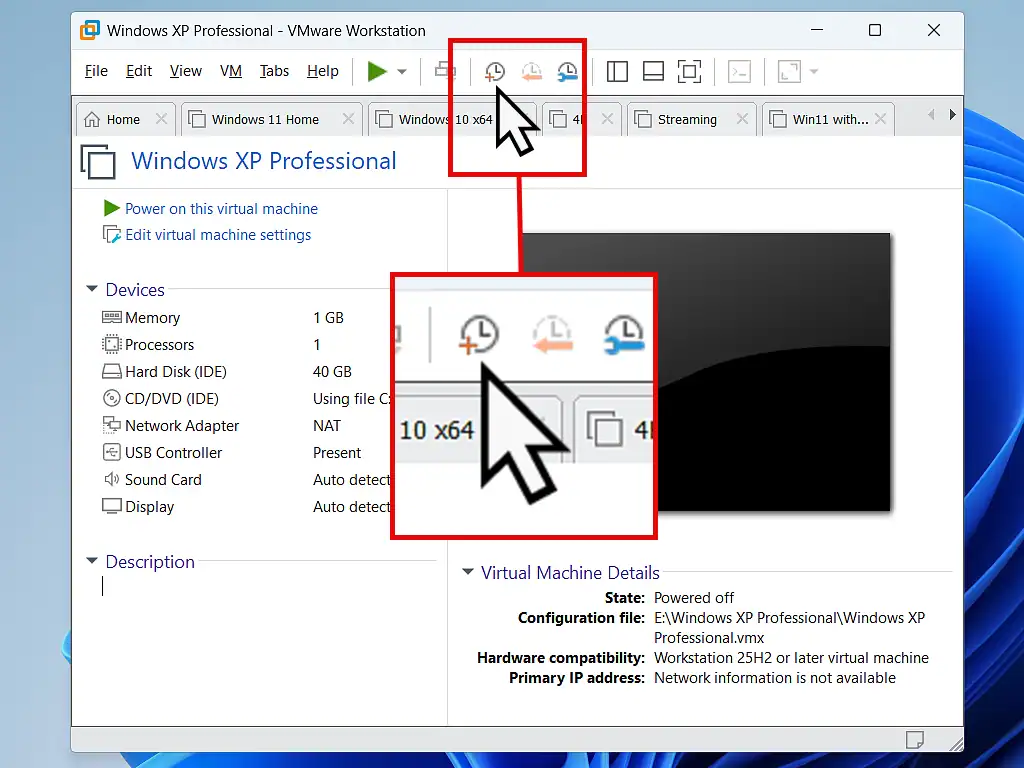Close the Streaming tab
1024x768 pixels.
742,119
